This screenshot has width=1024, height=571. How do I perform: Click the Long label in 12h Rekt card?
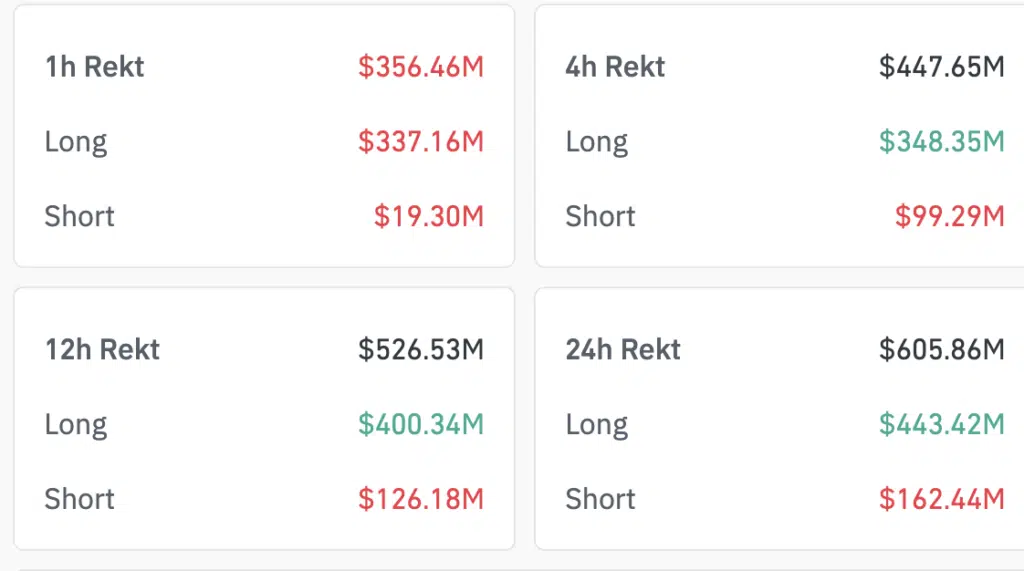point(76,424)
